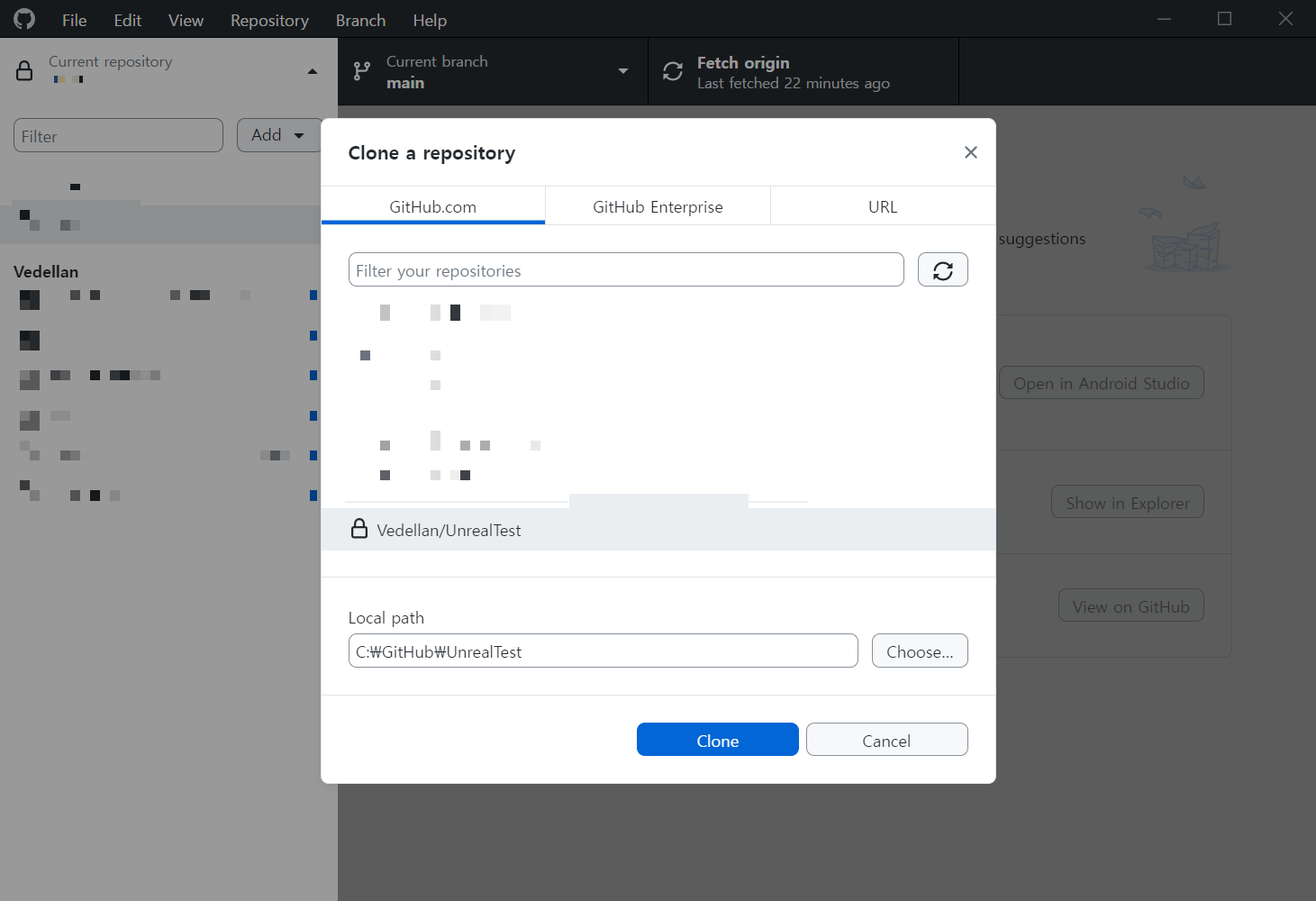Refresh the repository list
This screenshot has width=1316, height=901.
point(943,269)
